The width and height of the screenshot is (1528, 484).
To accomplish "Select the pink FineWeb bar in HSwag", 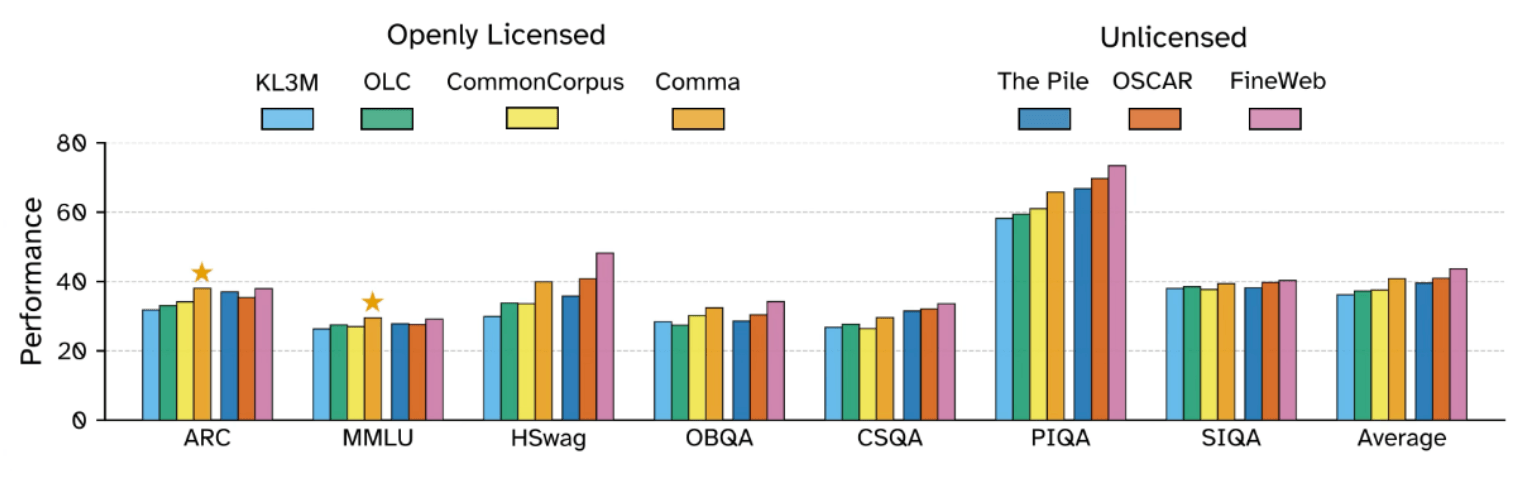I will (x=604, y=336).
